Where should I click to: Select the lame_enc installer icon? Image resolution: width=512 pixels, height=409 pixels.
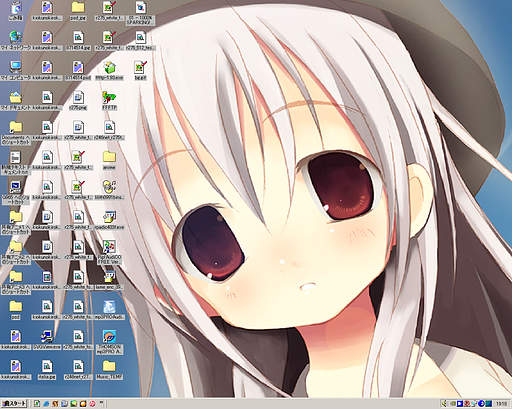tap(109, 280)
